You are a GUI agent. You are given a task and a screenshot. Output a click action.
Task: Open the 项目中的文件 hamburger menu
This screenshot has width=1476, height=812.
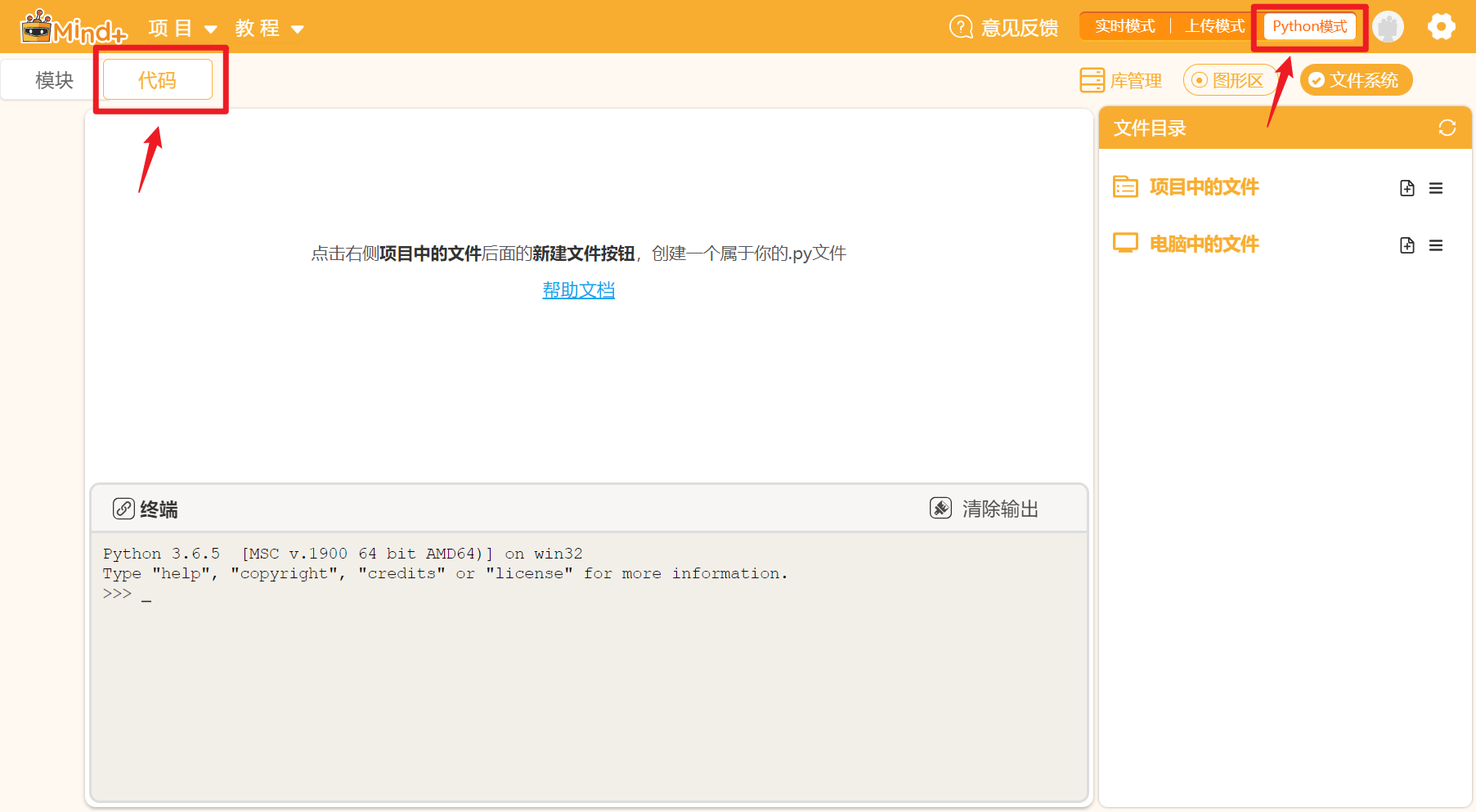1436,188
